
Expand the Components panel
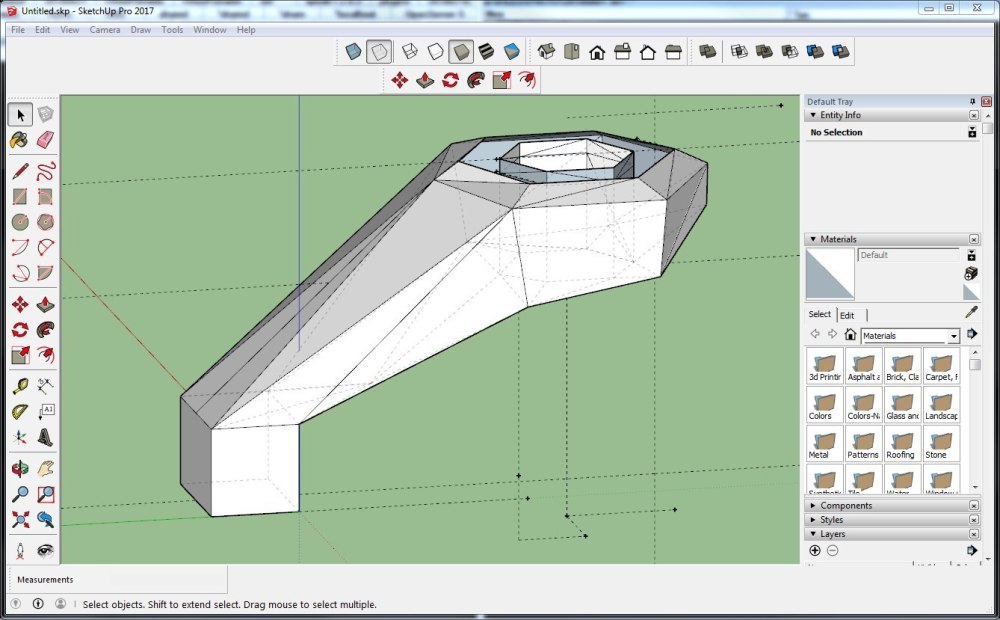click(x=813, y=505)
